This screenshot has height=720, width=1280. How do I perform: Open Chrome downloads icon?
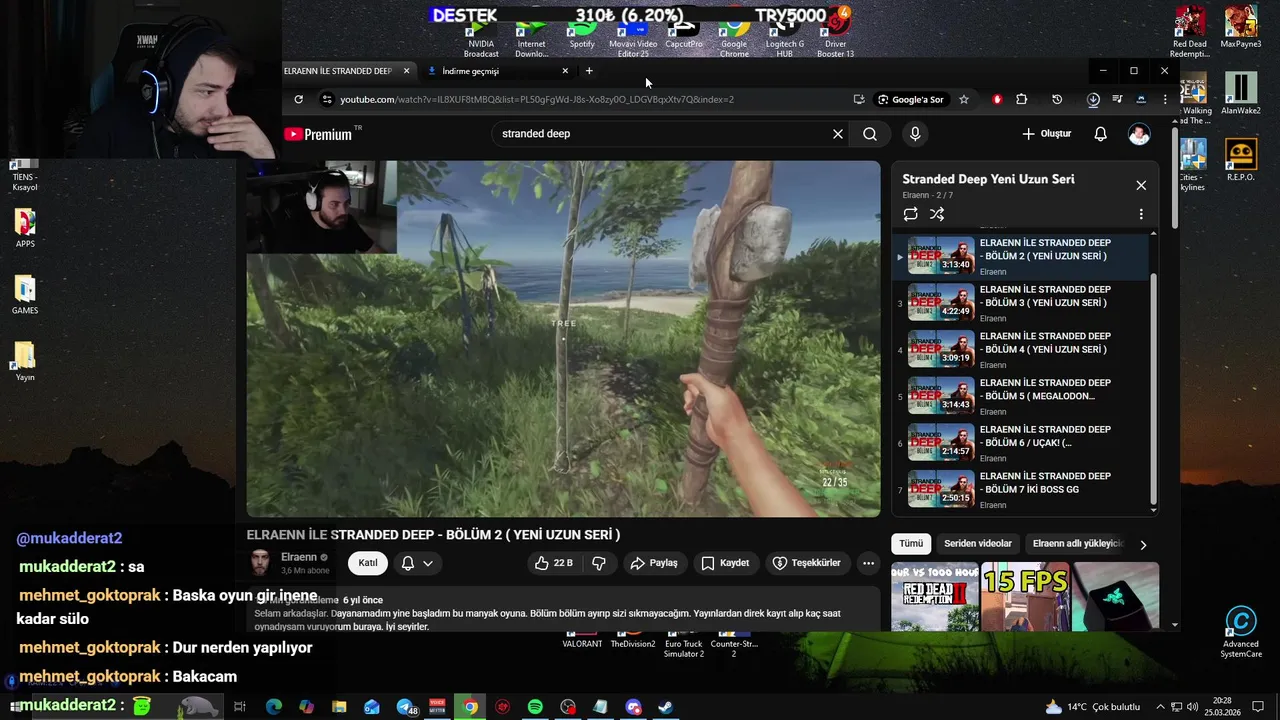tap(1093, 99)
